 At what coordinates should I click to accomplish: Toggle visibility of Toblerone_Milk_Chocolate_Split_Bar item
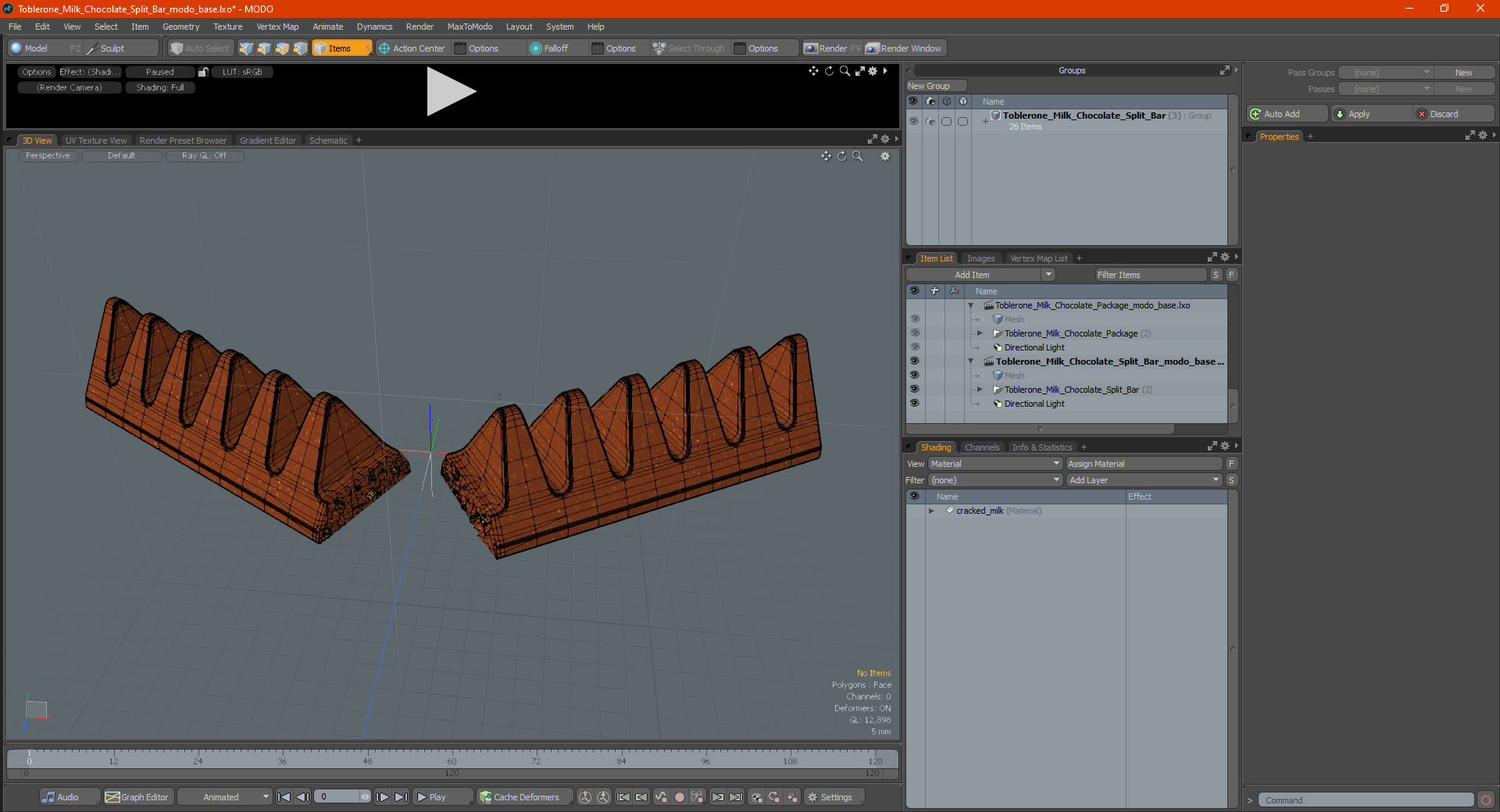click(914, 390)
